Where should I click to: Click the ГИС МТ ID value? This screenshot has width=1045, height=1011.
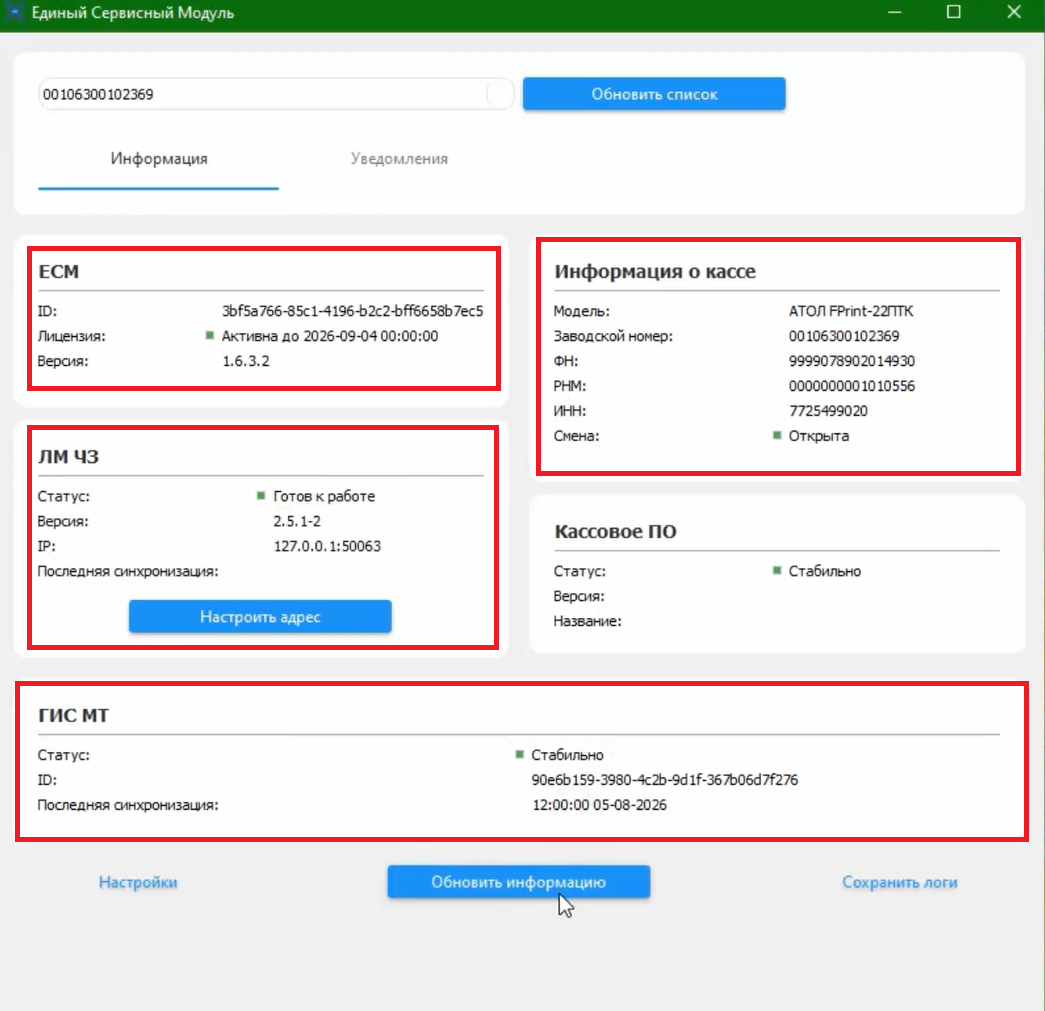point(664,779)
